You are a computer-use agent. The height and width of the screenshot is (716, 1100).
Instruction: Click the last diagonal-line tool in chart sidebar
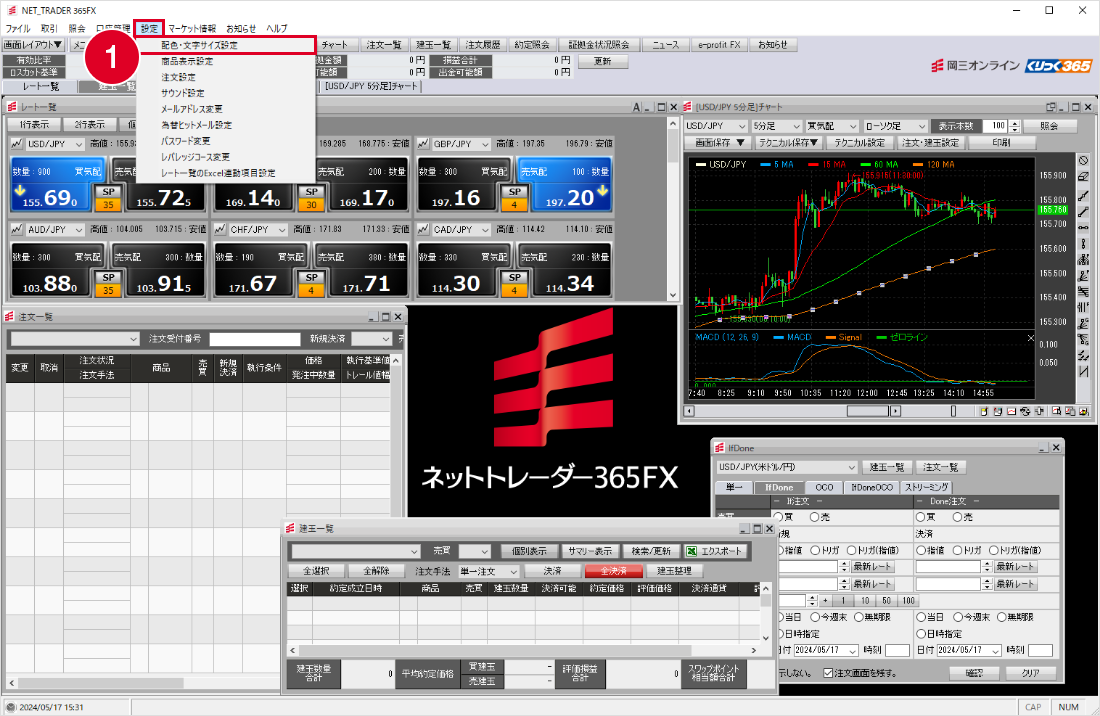click(1084, 372)
